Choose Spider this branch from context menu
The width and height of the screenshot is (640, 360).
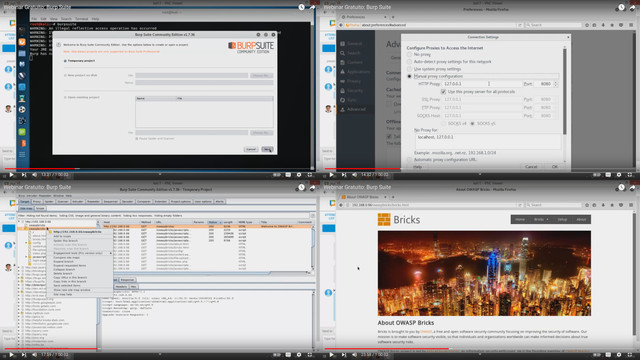(x=65, y=241)
